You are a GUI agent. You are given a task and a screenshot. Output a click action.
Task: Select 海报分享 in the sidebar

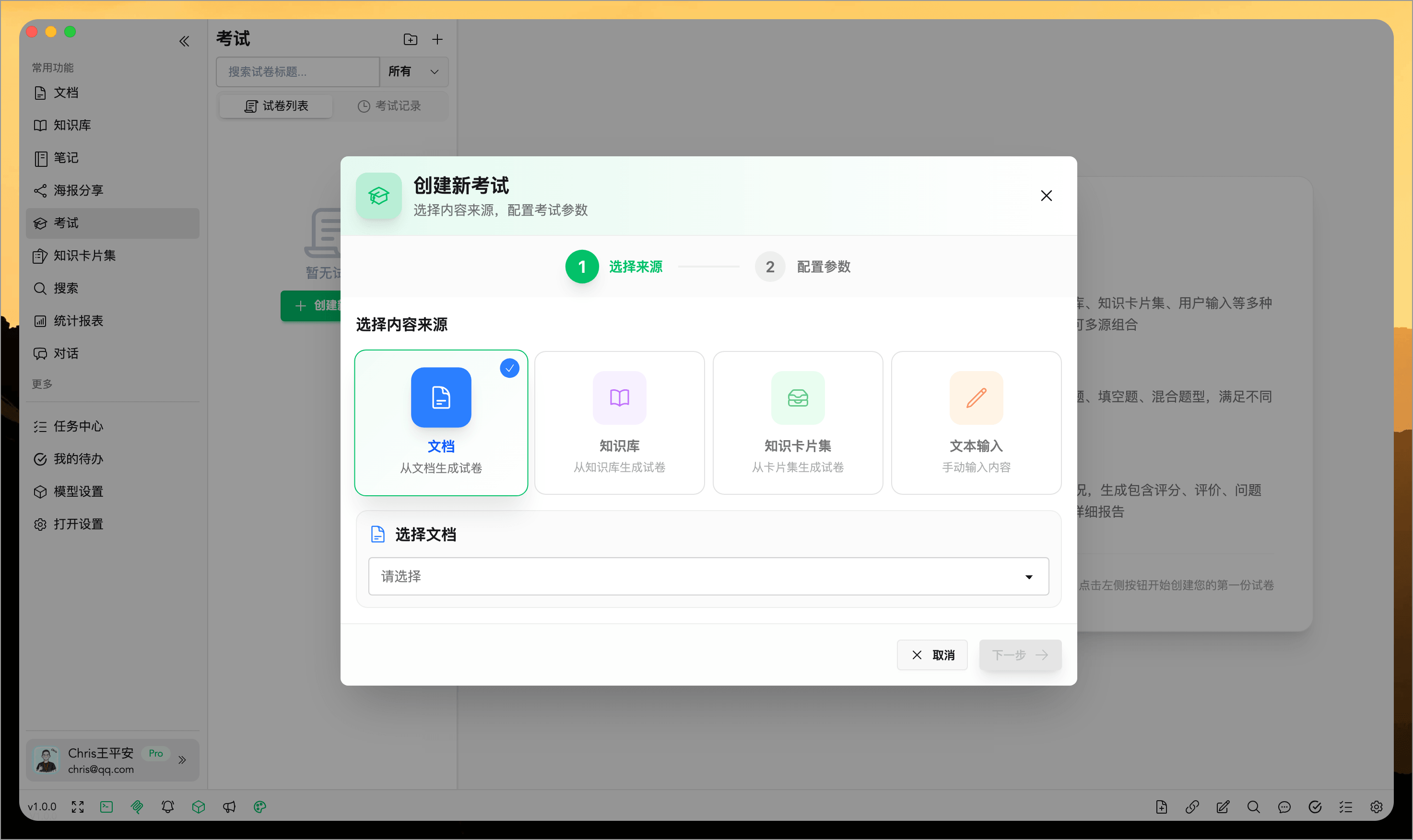tap(78, 190)
